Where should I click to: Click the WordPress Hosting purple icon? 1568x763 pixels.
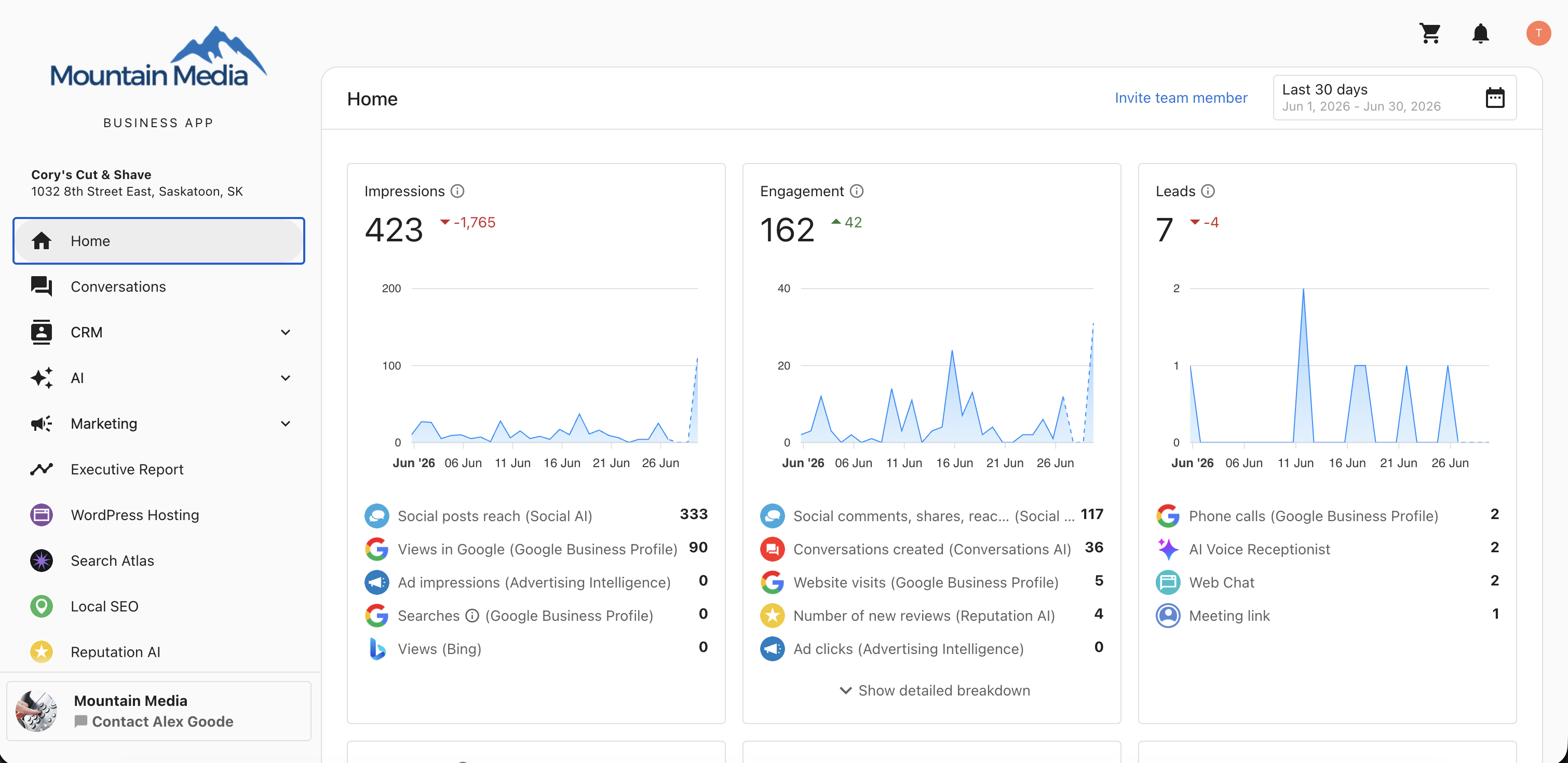coord(42,515)
